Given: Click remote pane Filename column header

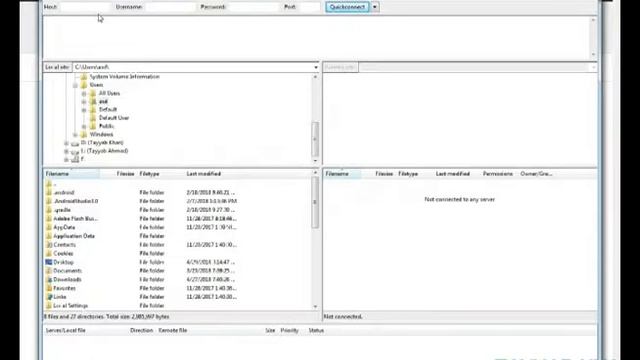Looking at the screenshot, I should pyautogui.click(x=342, y=174).
